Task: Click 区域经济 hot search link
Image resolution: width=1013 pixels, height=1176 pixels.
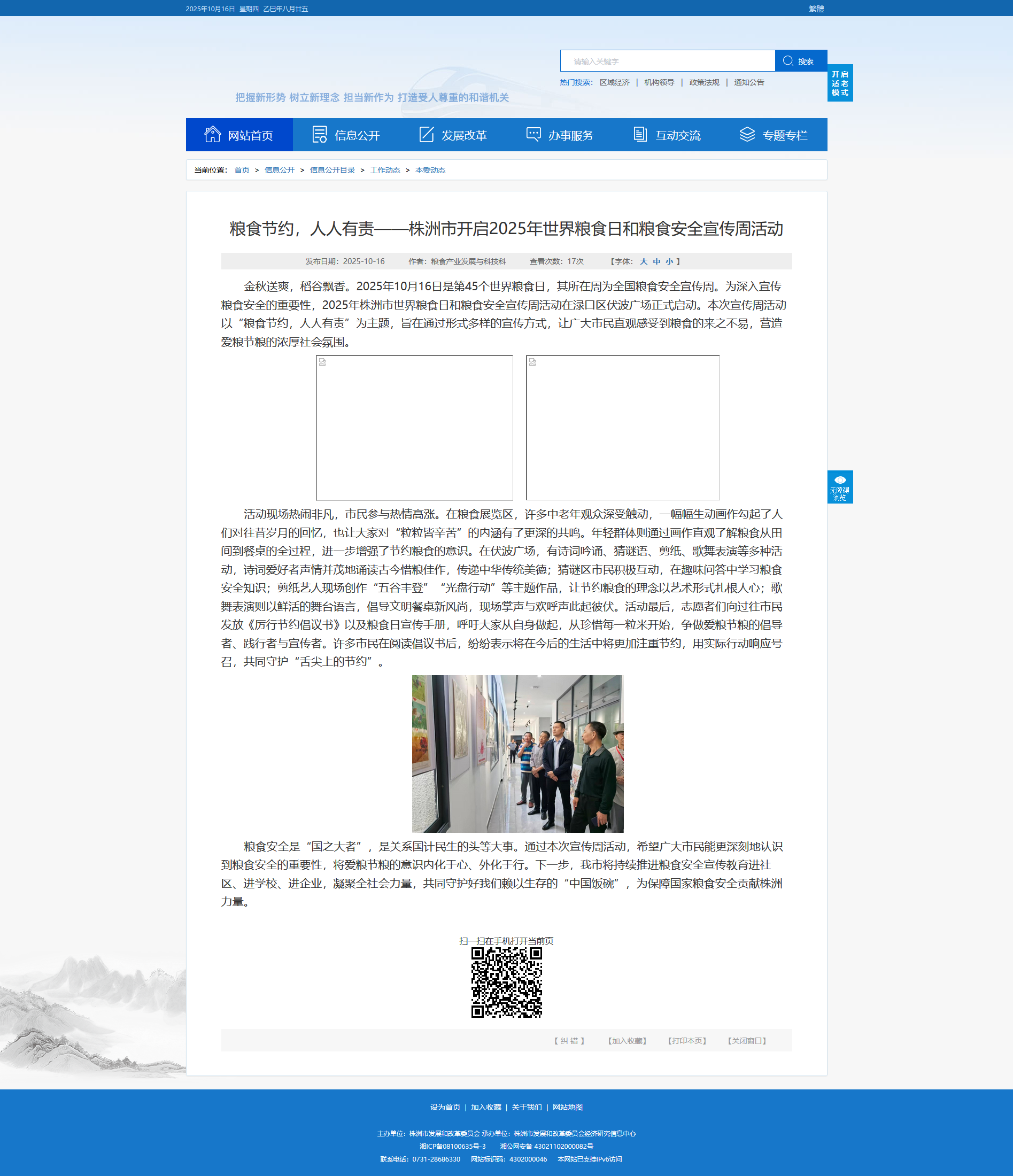Action: pos(614,82)
